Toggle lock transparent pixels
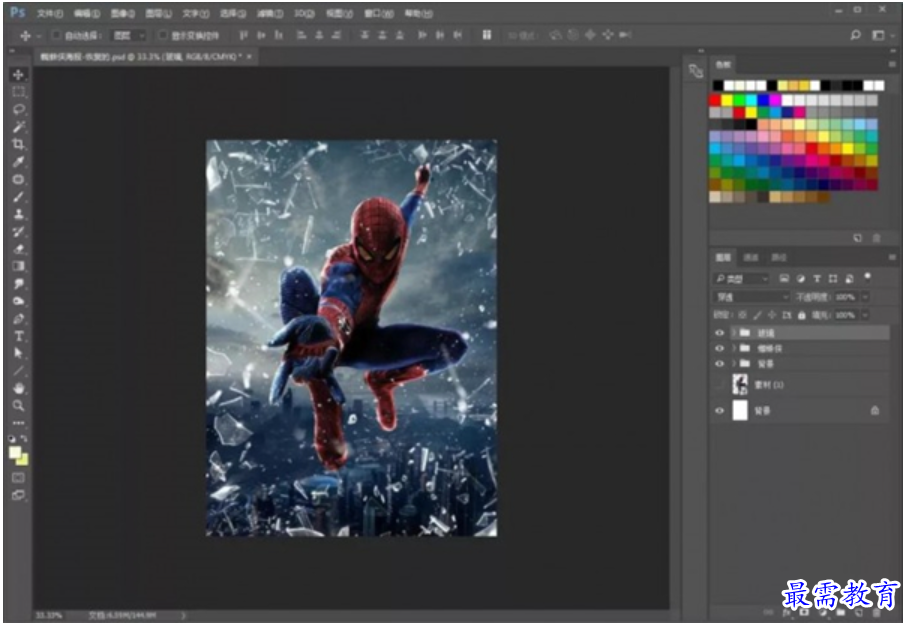The width and height of the screenshot is (906, 626). coord(742,315)
